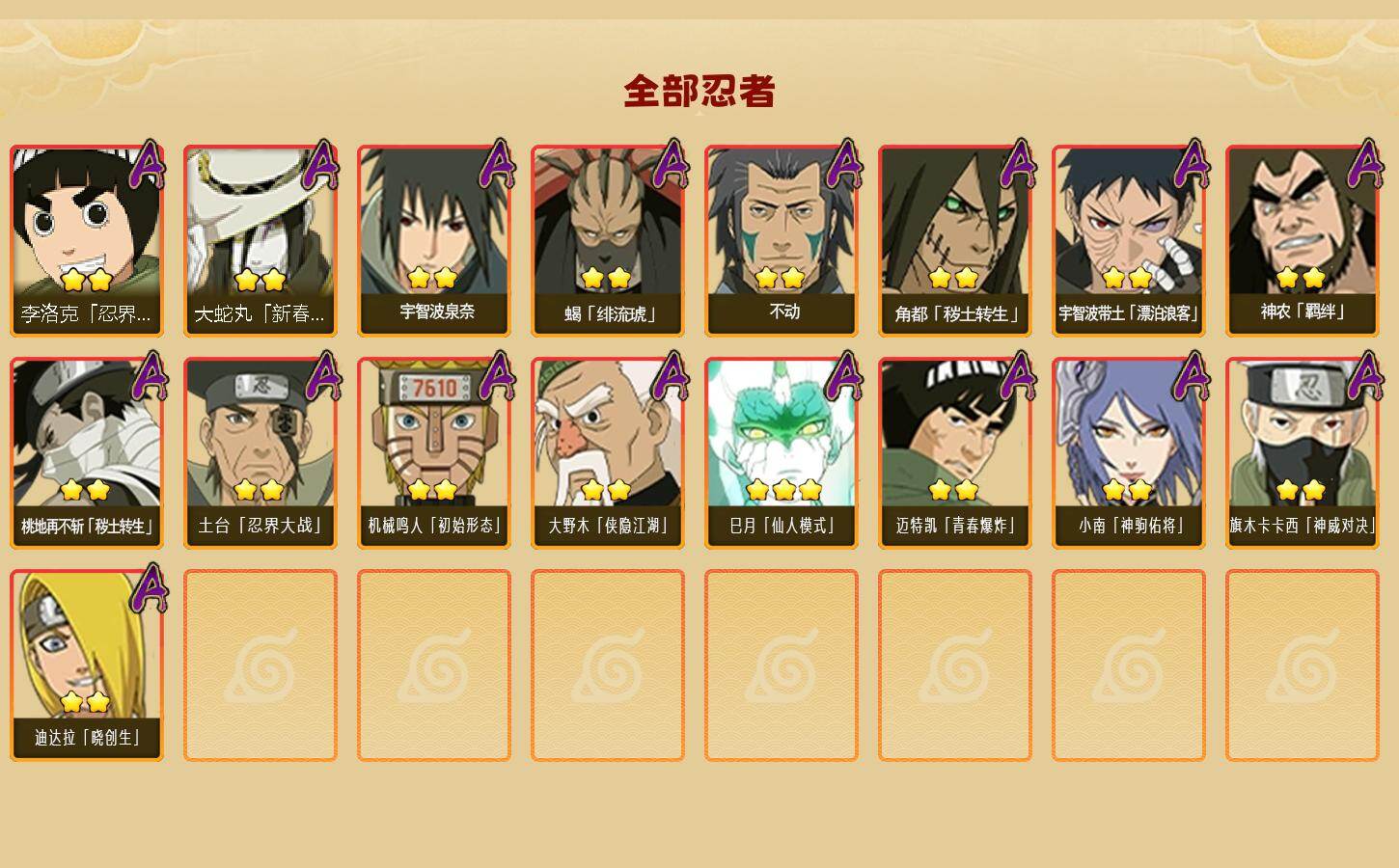This screenshot has height=868, width=1399.
Task: Click the first empty ninja slot beside 迪达拉
Action: pyautogui.click(x=261, y=665)
